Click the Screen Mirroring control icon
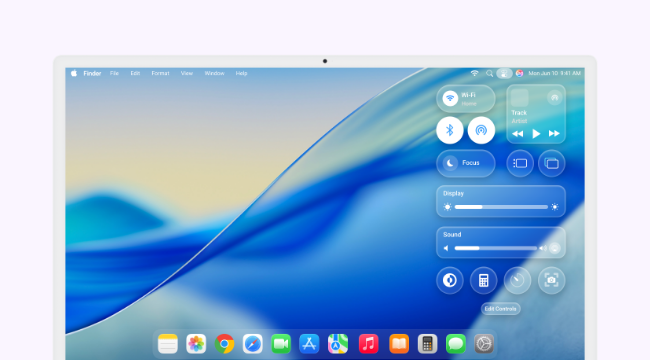 (551, 163)
